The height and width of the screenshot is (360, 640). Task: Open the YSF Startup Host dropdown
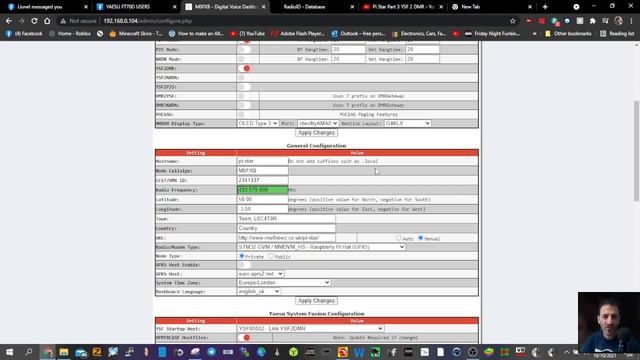tap(311, 329)
